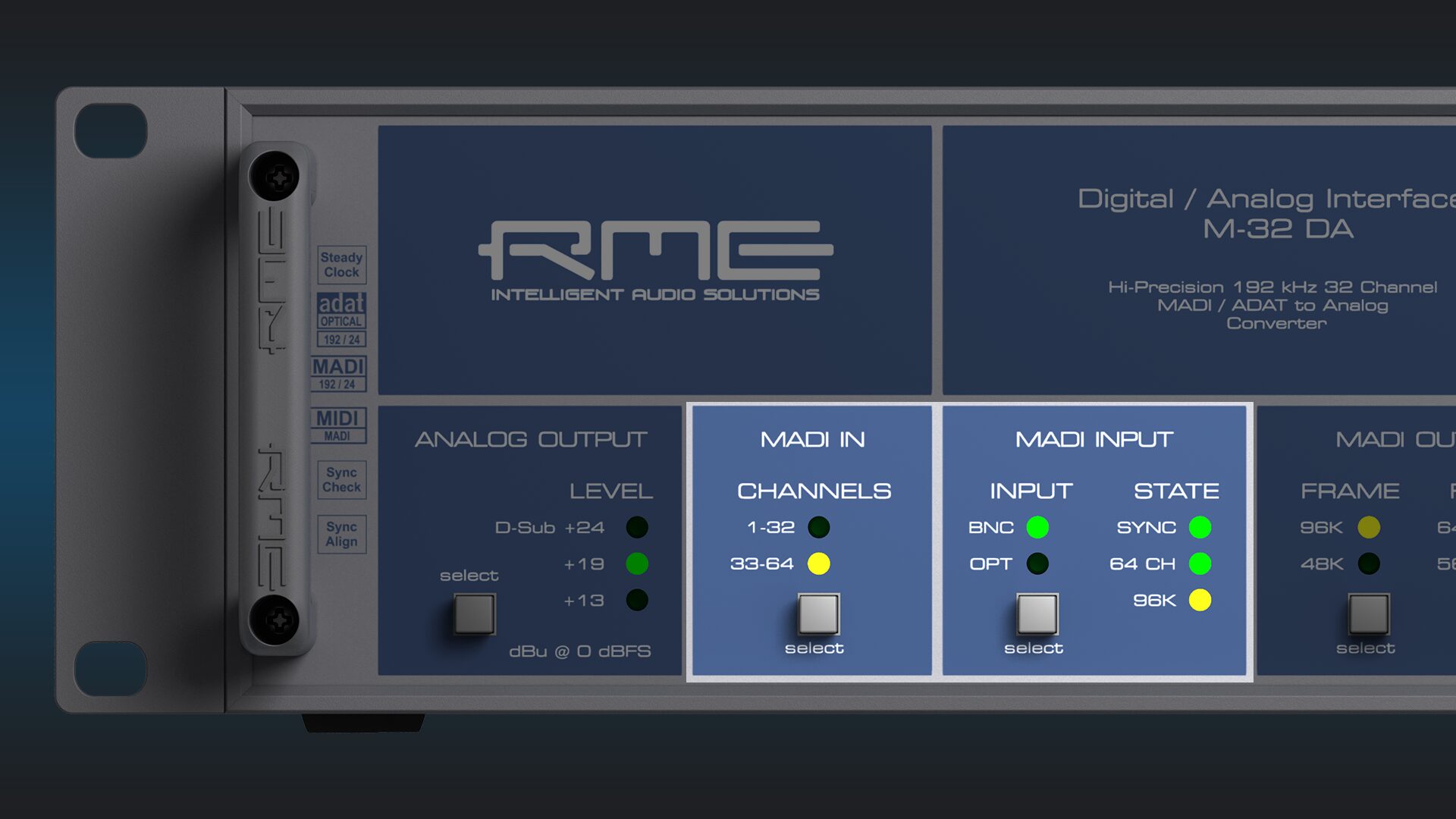Click the bottom rack ear screw

pyautogui.click(x=275, y=620)
